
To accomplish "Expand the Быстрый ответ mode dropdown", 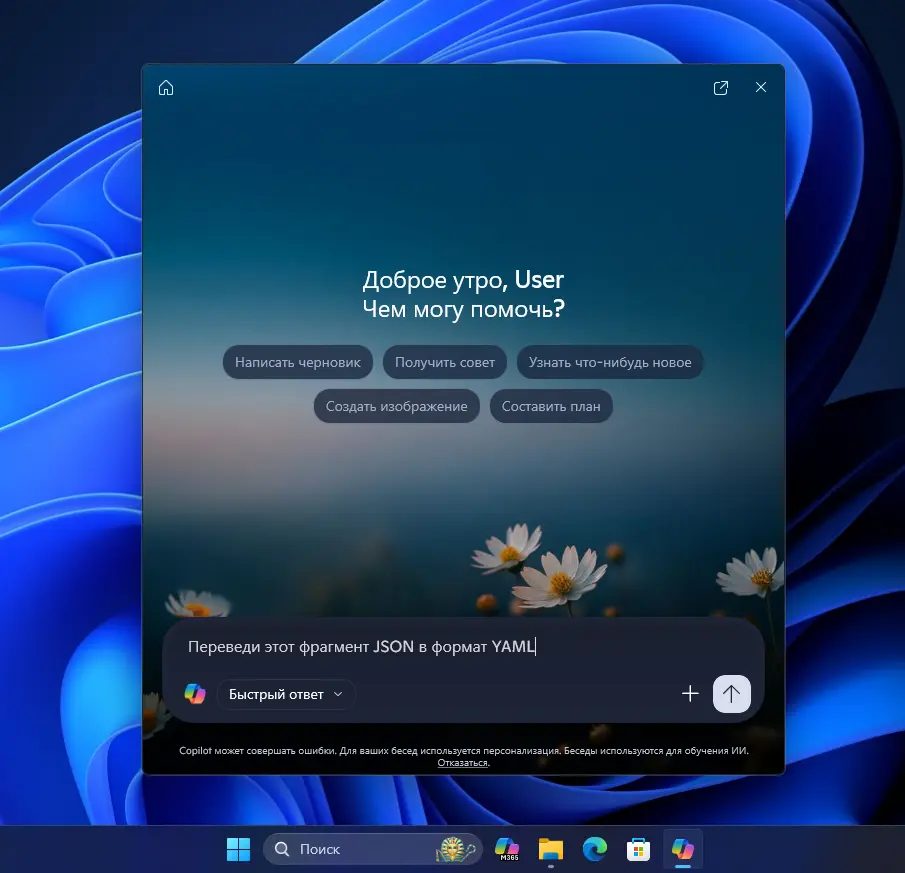I will [286, 694].
